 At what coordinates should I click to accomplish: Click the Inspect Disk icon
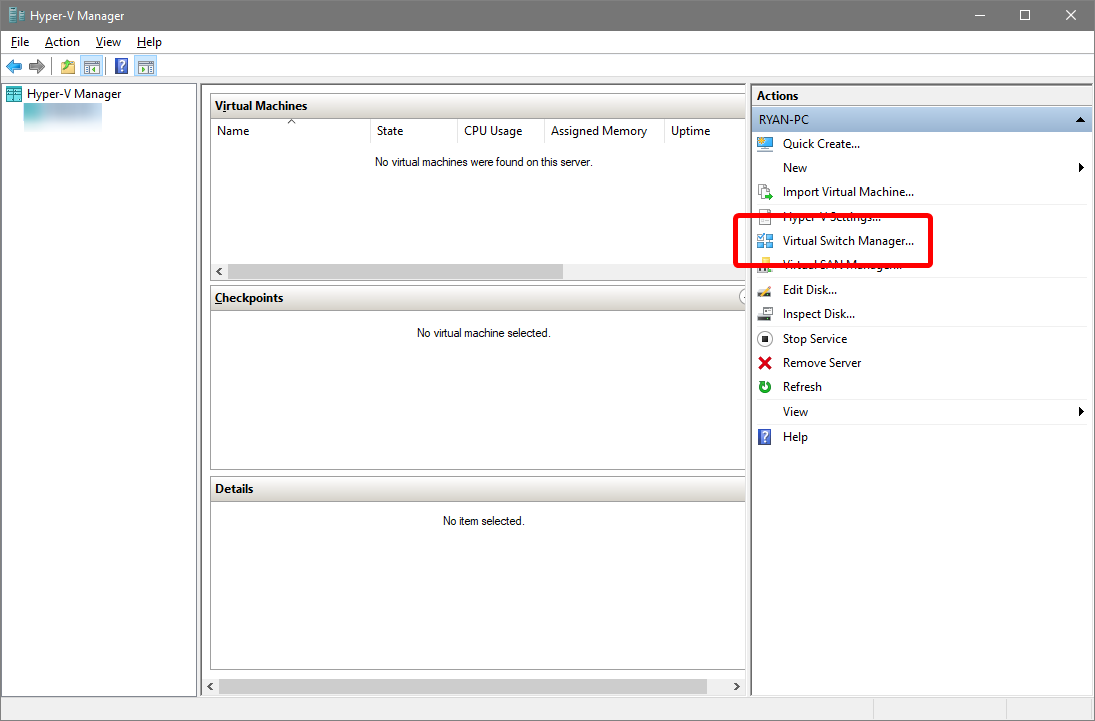point(765,314)
